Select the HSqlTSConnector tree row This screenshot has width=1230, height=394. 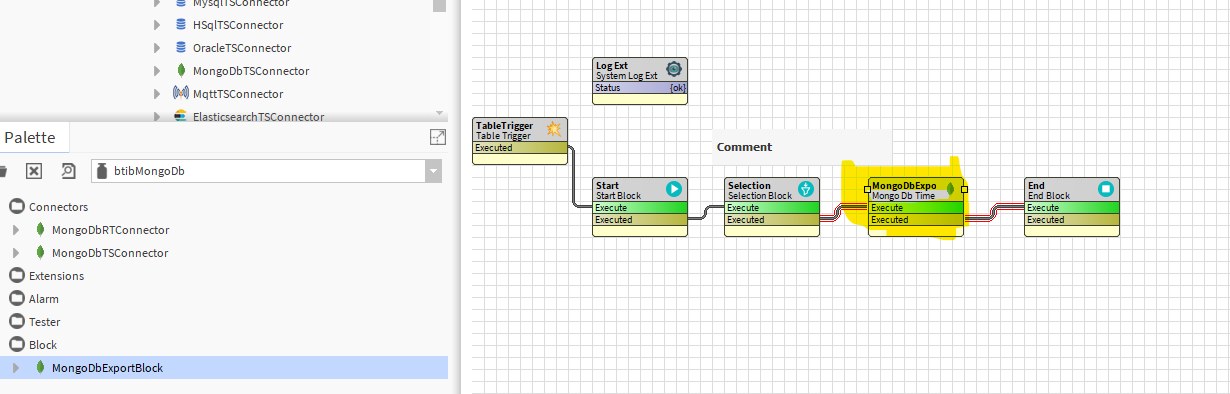pyautogui.click(x=238, y=25)
